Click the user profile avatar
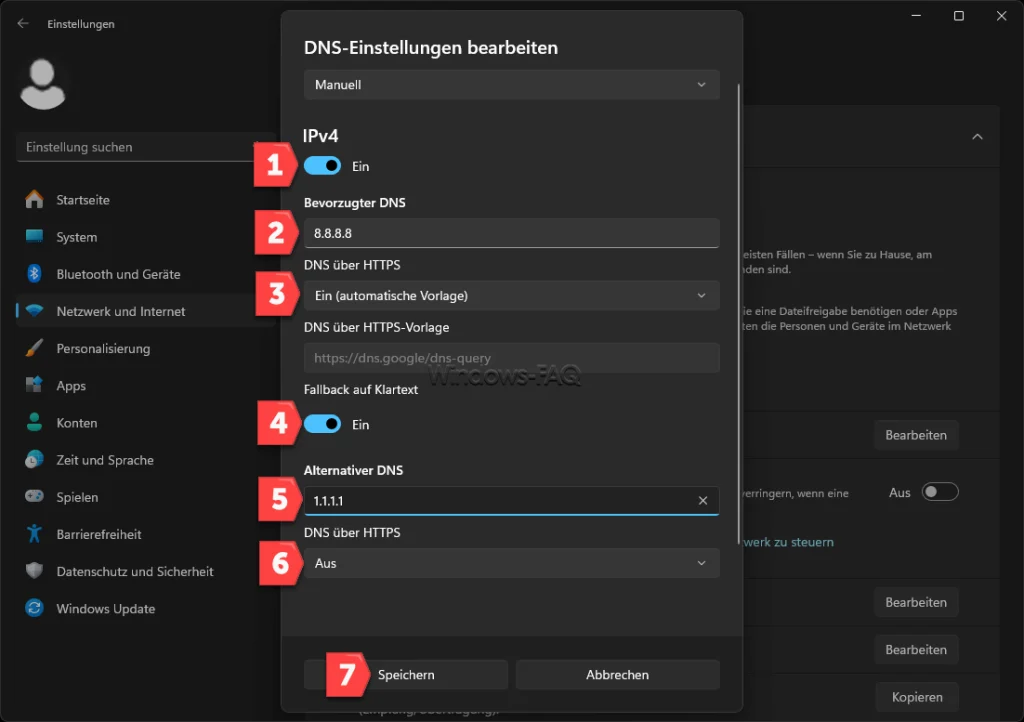Screen dimensions: 1024x722 pyautogui.click(x=42, y=84)
